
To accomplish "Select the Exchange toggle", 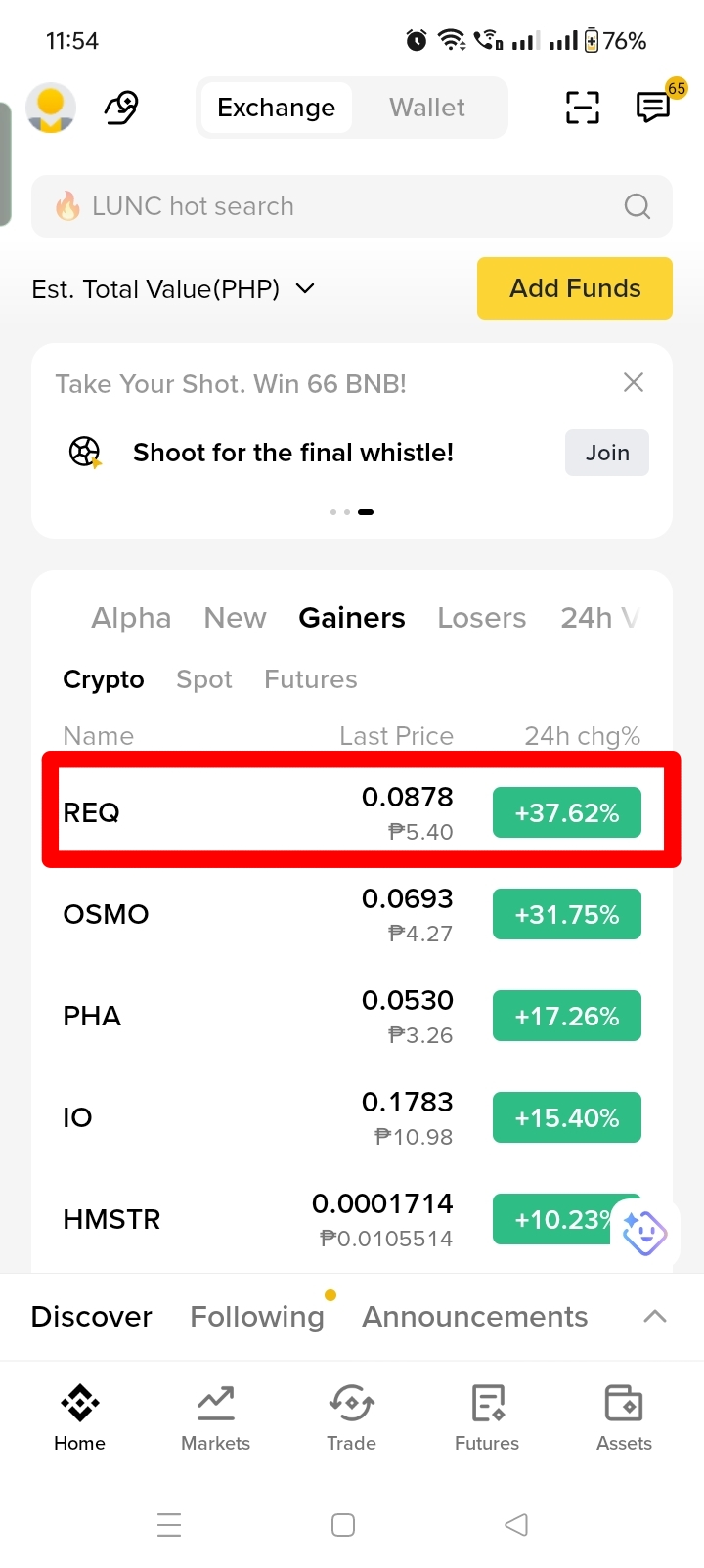I will pyautogui.click(x=277, y=108).
